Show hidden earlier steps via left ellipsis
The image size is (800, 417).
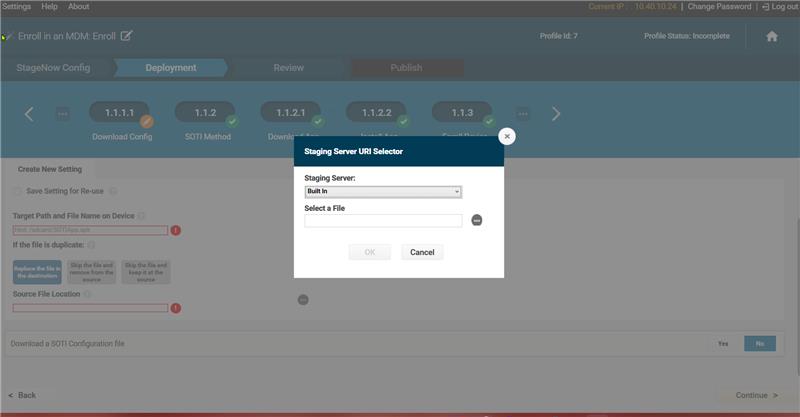coord(63,114)
